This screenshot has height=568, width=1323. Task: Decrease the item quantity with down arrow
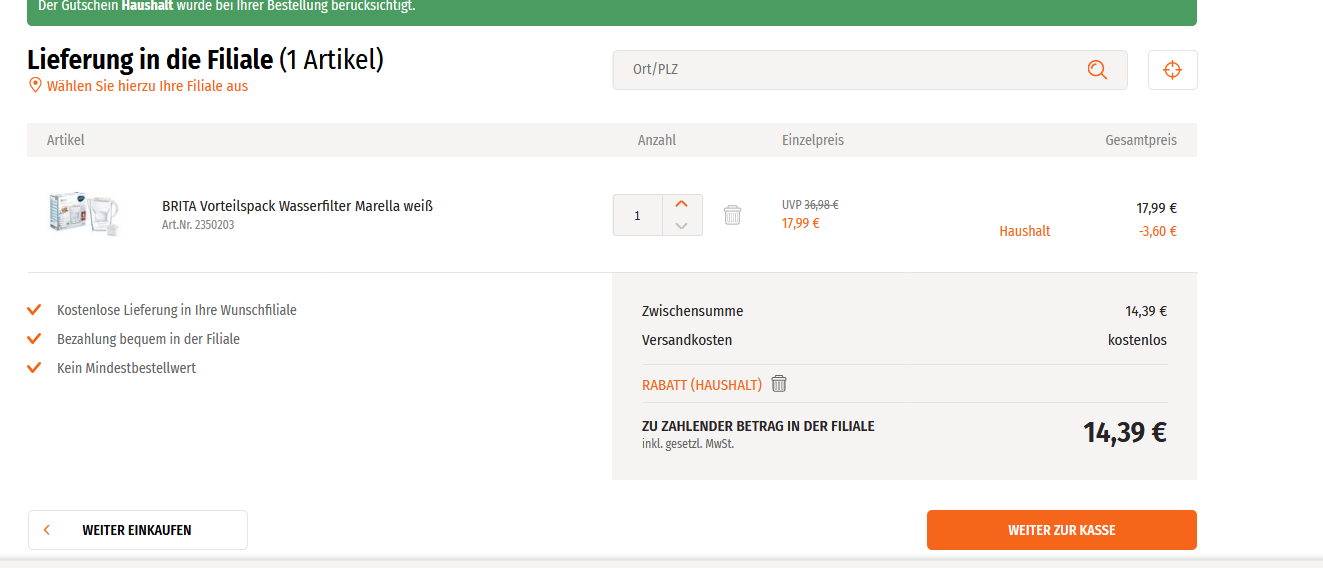pos(681,226)
